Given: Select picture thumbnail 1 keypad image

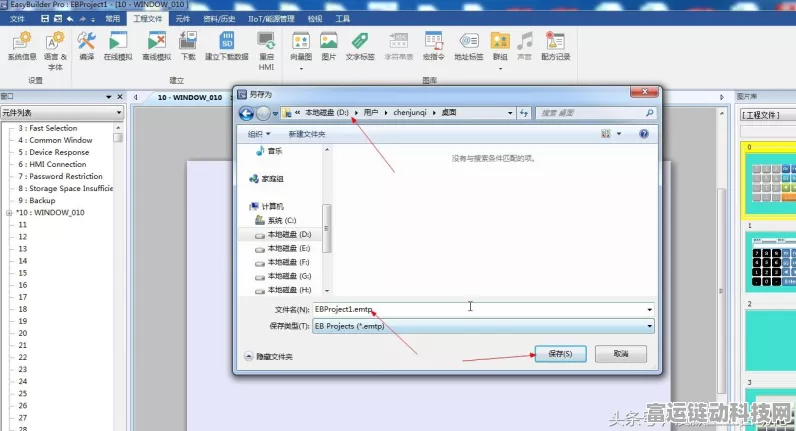Looking at the screenshot, I should (770, 261).
